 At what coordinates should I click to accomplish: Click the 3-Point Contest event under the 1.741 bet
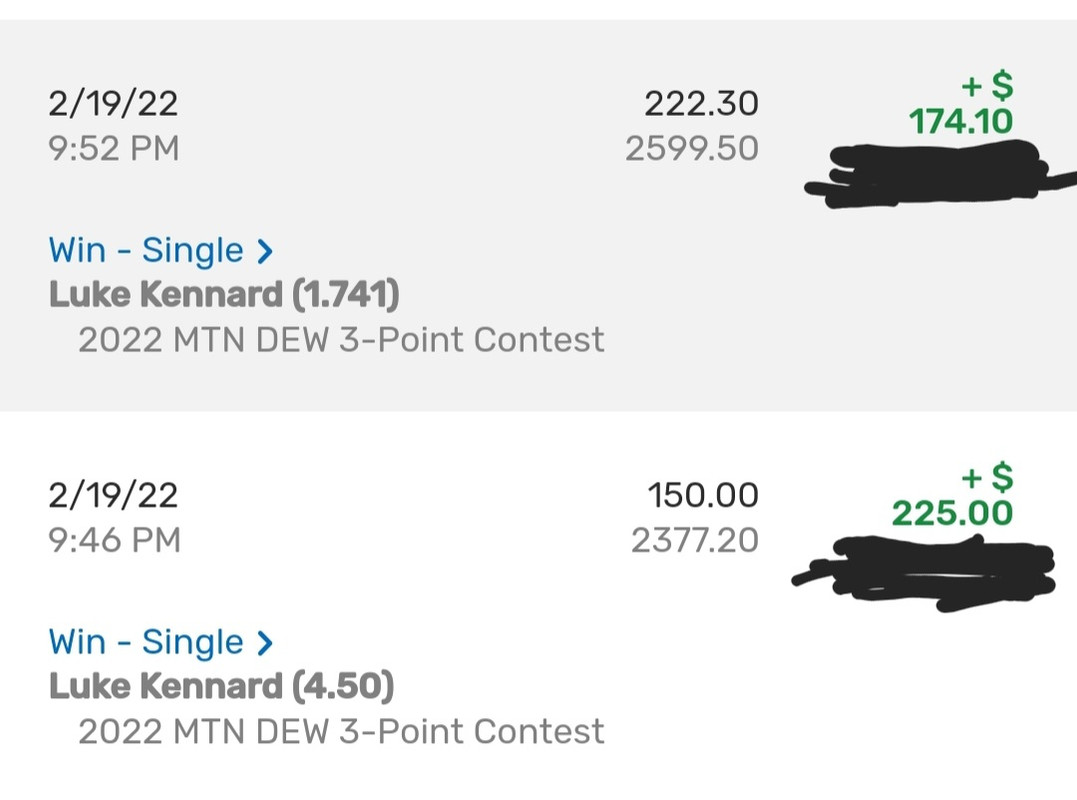[341, 339]
